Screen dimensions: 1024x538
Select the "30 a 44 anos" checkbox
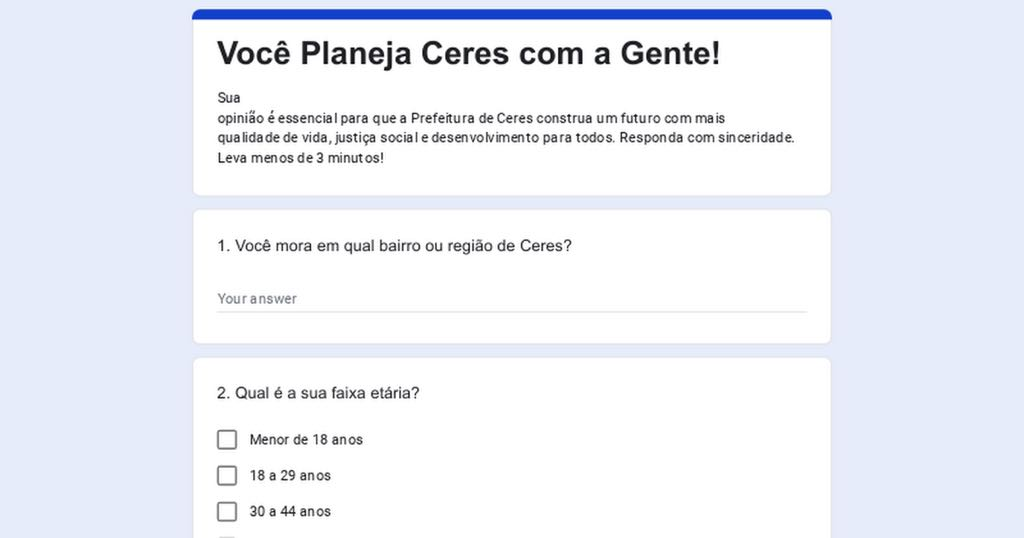point(227,512)
